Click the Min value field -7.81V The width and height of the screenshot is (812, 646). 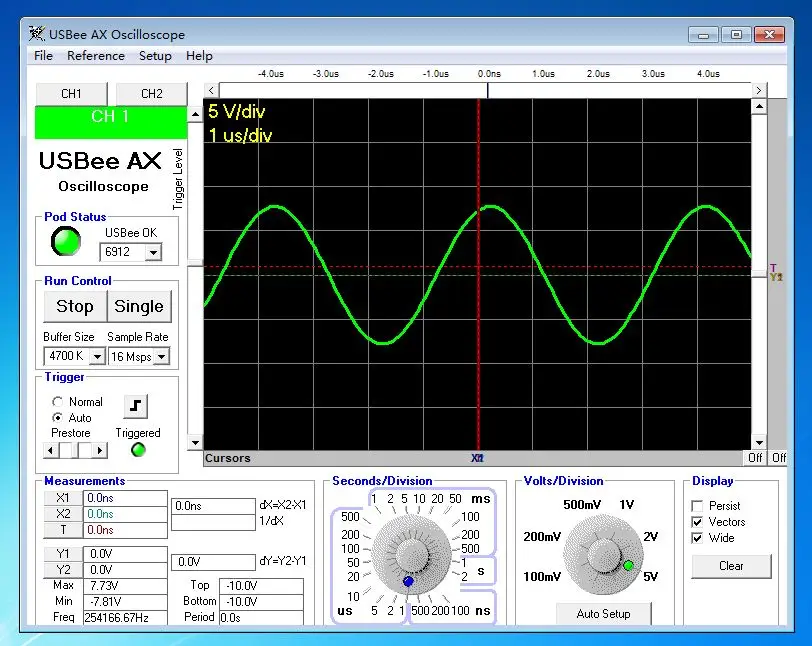125,602
